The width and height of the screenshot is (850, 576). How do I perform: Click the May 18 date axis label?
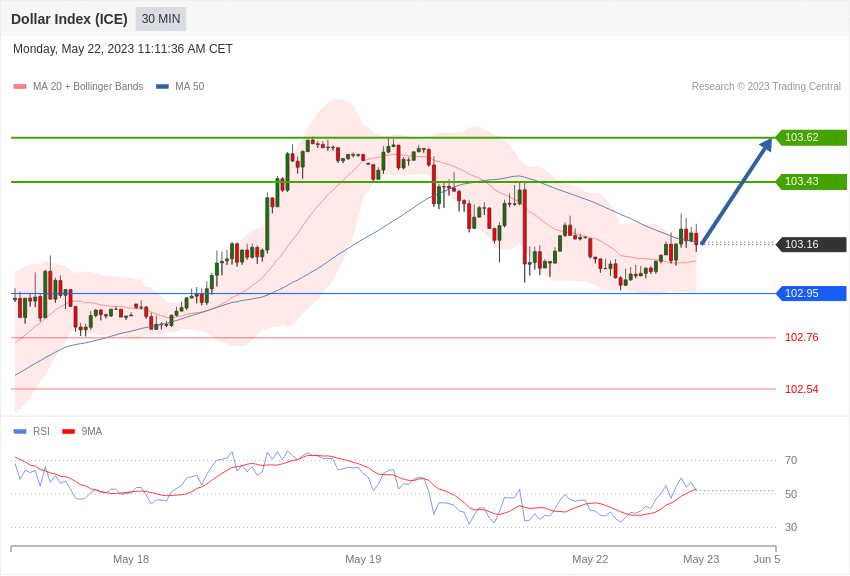tap(131, 559)
